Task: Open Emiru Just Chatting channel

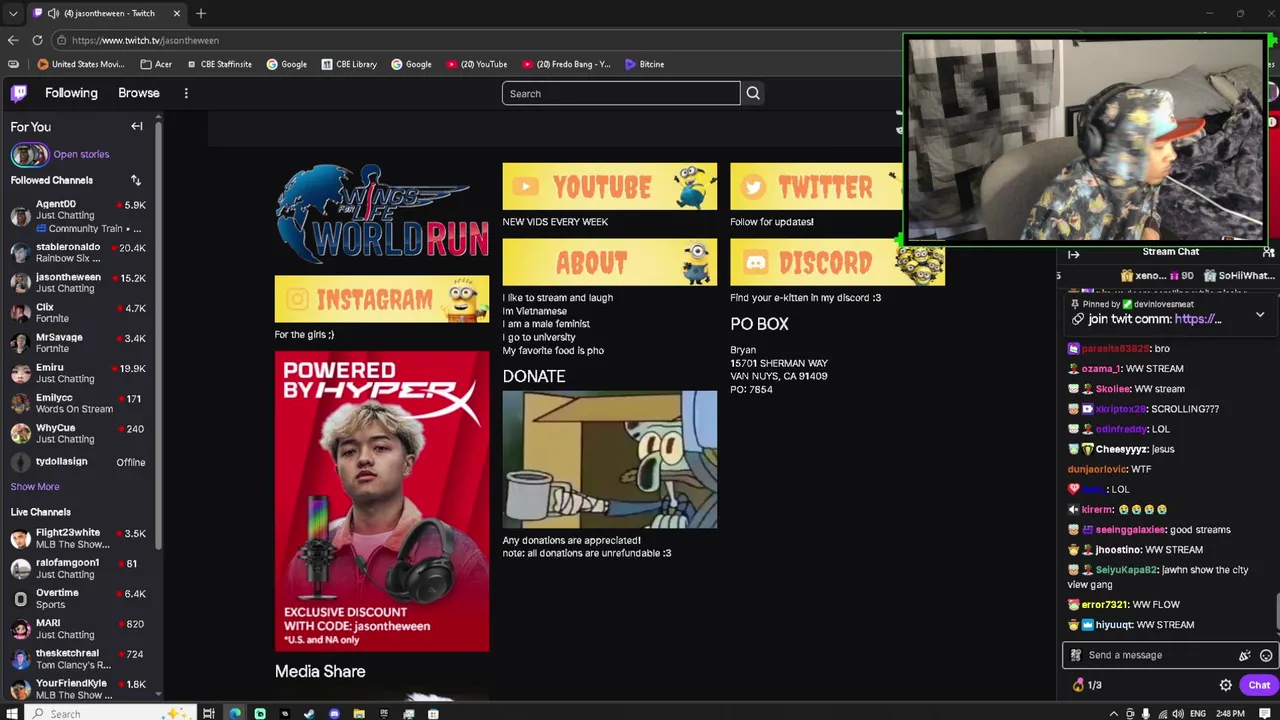Action: point(78,373)
